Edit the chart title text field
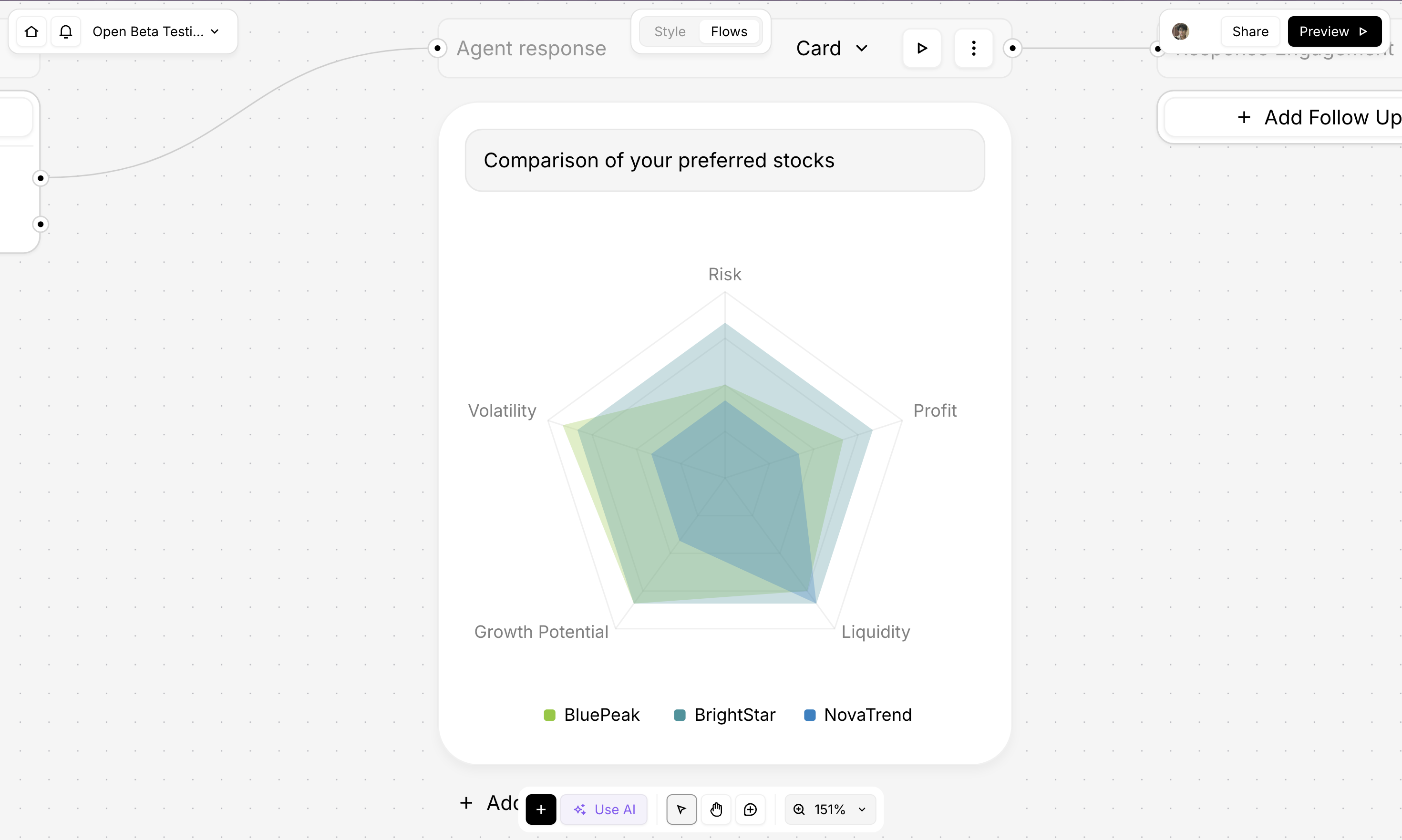Image resolution: width=1402 pixels, height=840 pixels. point(725,161)
